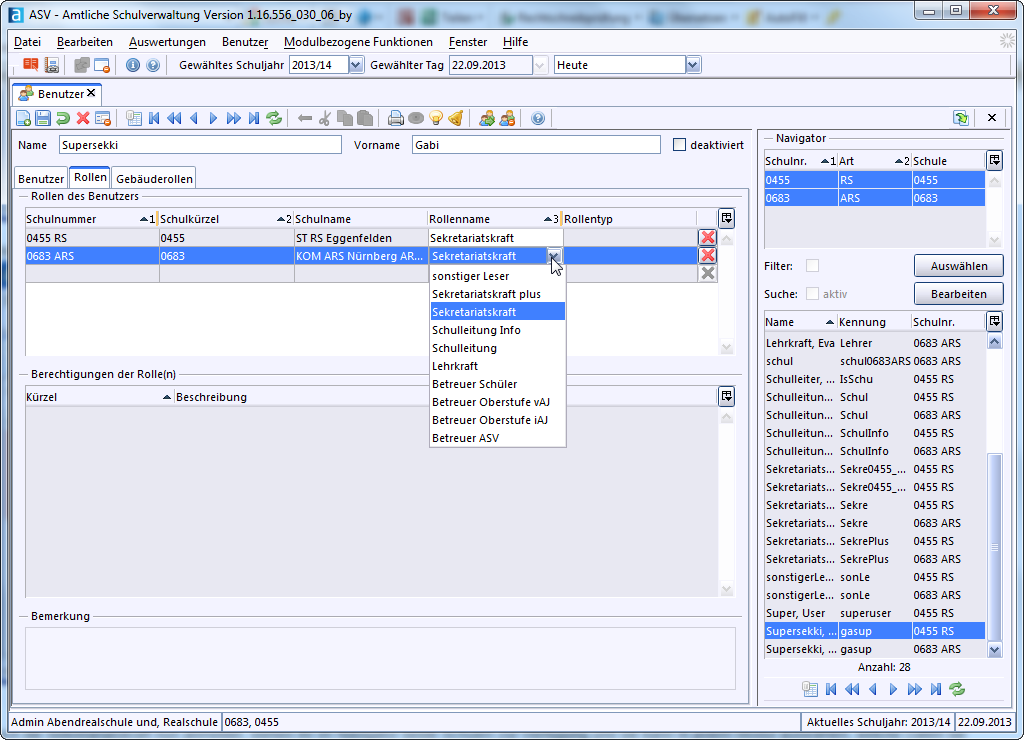Image resolution: width=1024 pixels, height=740 pixels.
Task: Click the Vorname field containing Gabi
Action: 536,145
